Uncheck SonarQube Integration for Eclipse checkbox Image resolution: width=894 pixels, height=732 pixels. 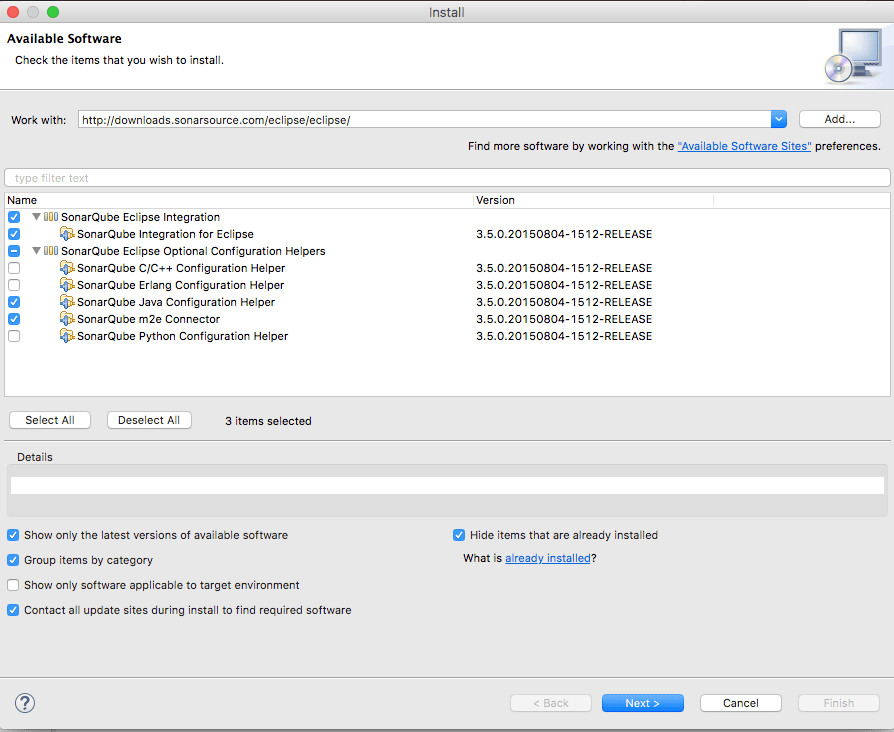click(x=14, y=234)
